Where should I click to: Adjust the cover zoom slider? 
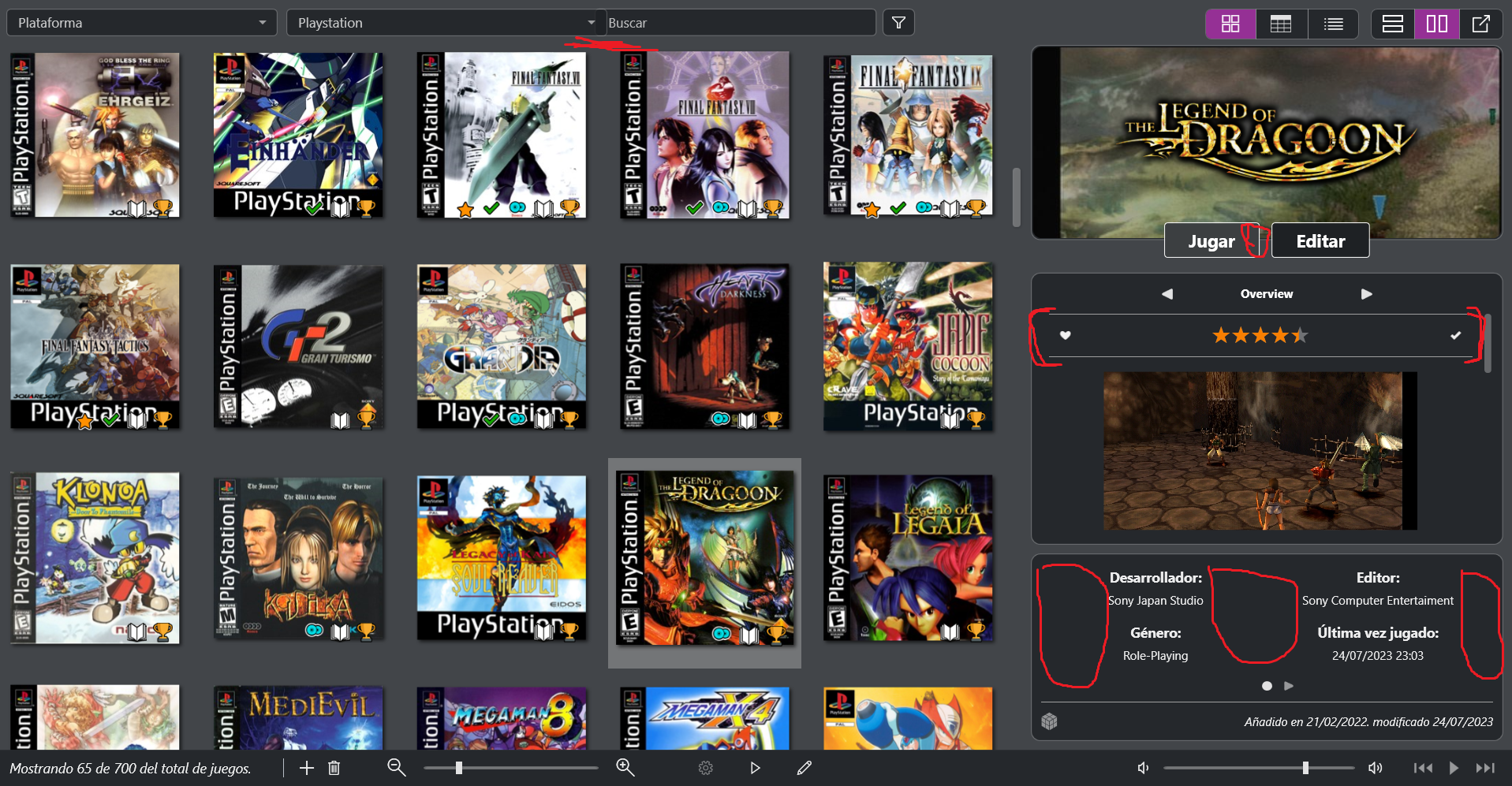tap(511, 768)
